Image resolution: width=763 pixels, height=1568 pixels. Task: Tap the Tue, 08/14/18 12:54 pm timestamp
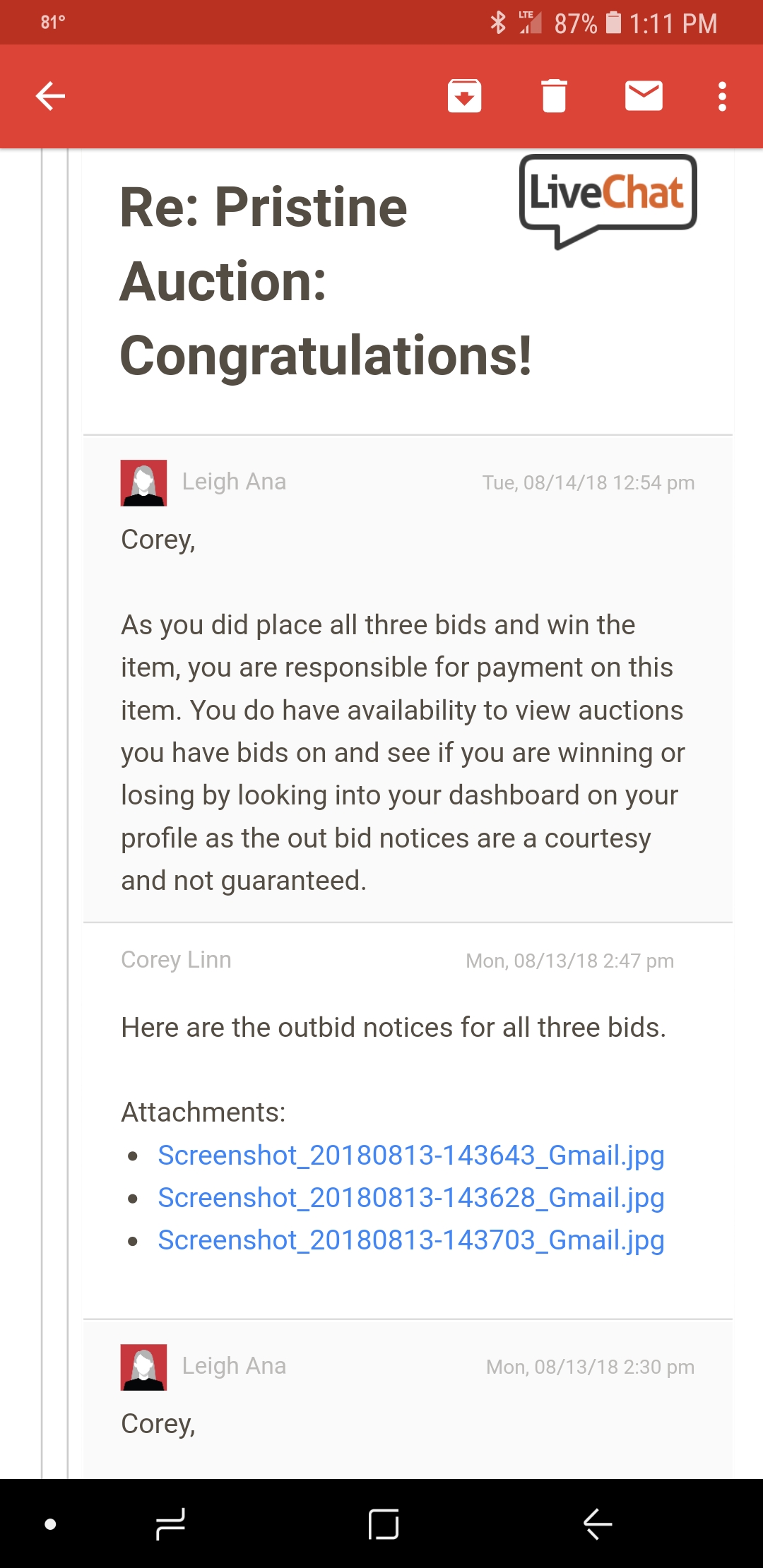[588, 482]
